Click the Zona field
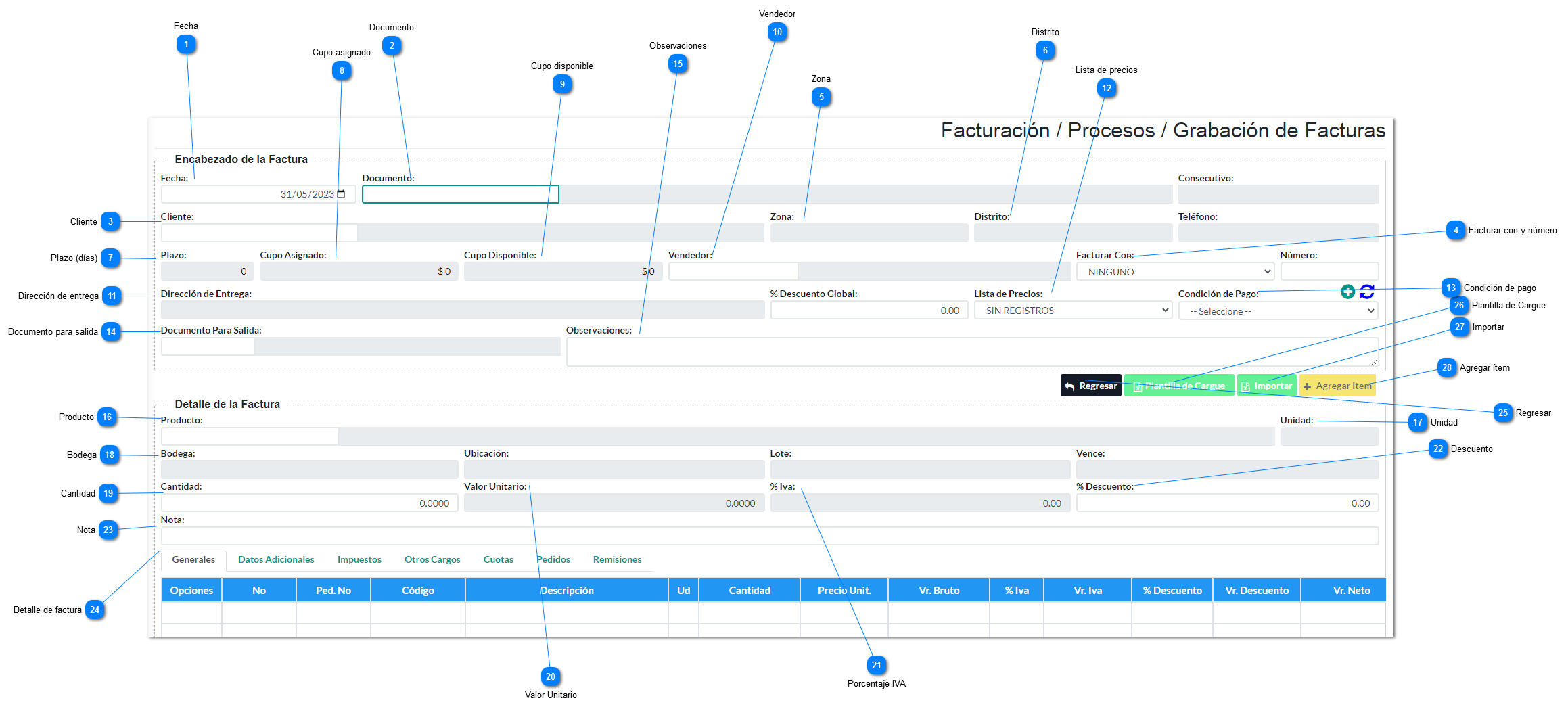Image resolution: width=1568 pixels, height=711 pixels. (x=869, y=233)
